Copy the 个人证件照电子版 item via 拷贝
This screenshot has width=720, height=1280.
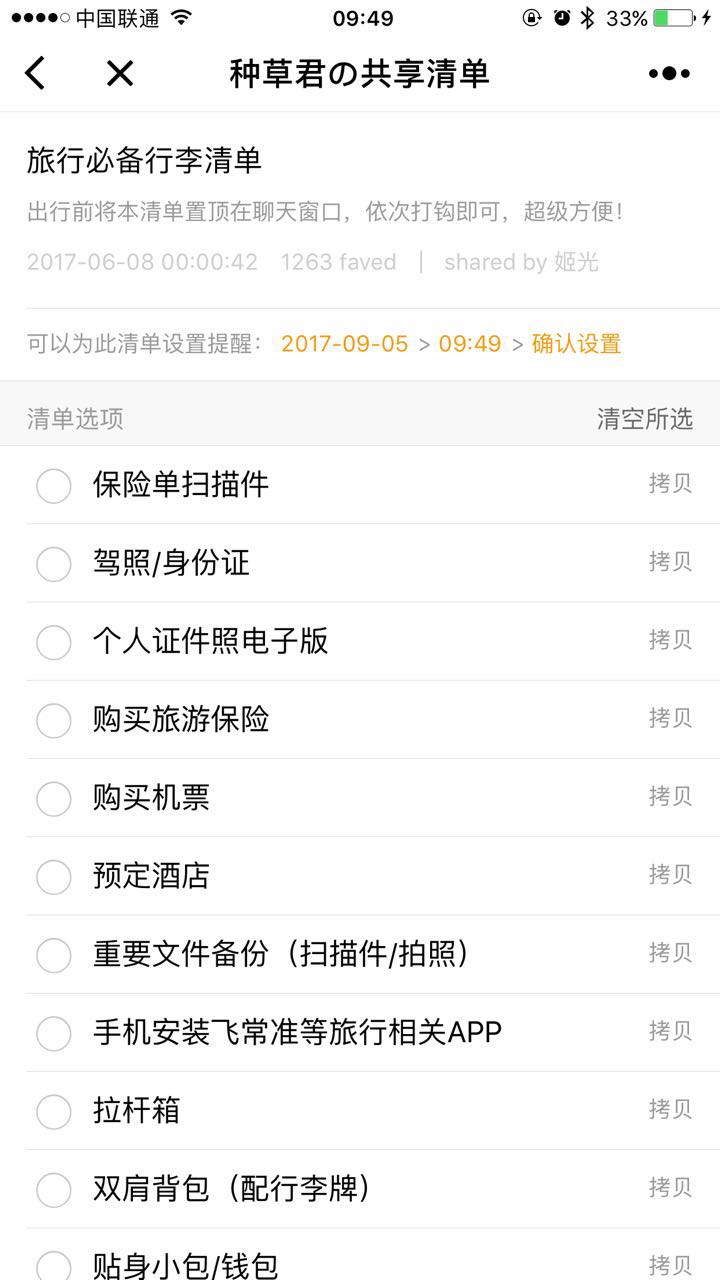click(670, 640)
